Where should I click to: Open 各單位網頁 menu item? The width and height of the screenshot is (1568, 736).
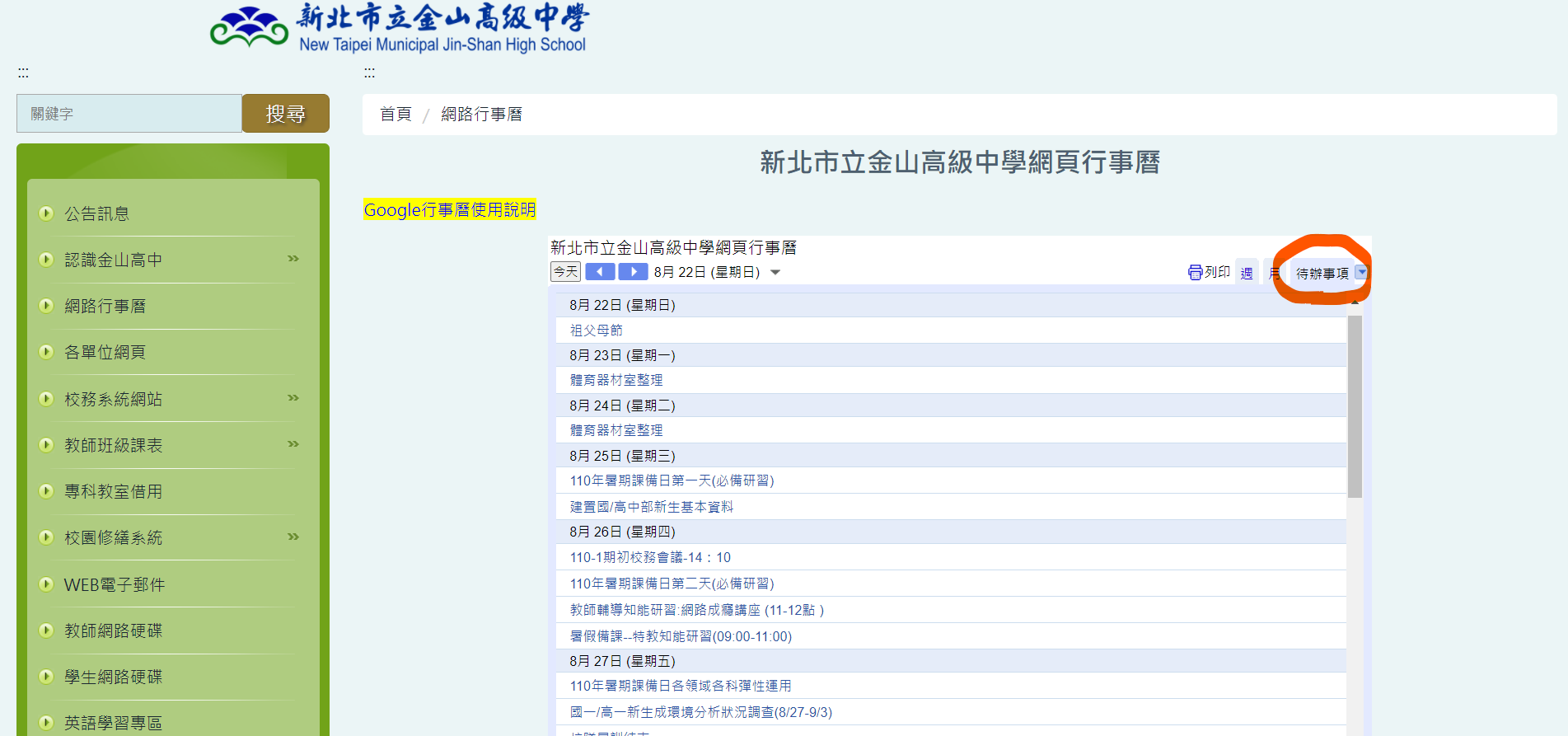(105, 352)
